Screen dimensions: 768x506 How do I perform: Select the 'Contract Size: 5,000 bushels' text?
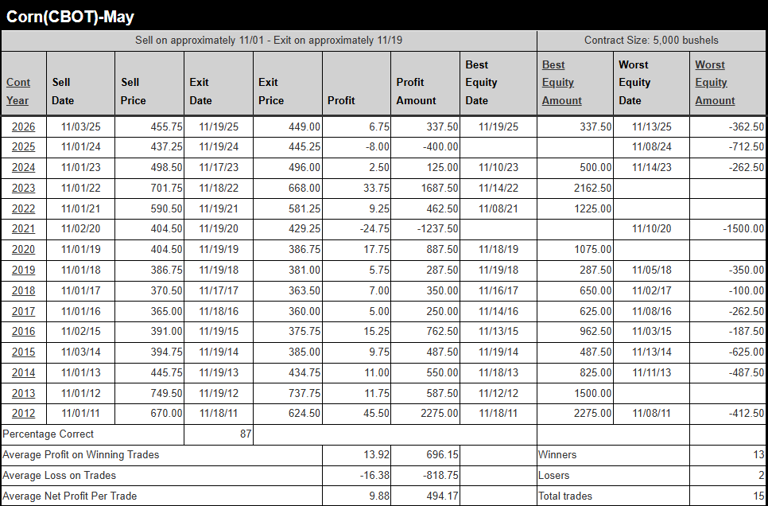(651, 40)
